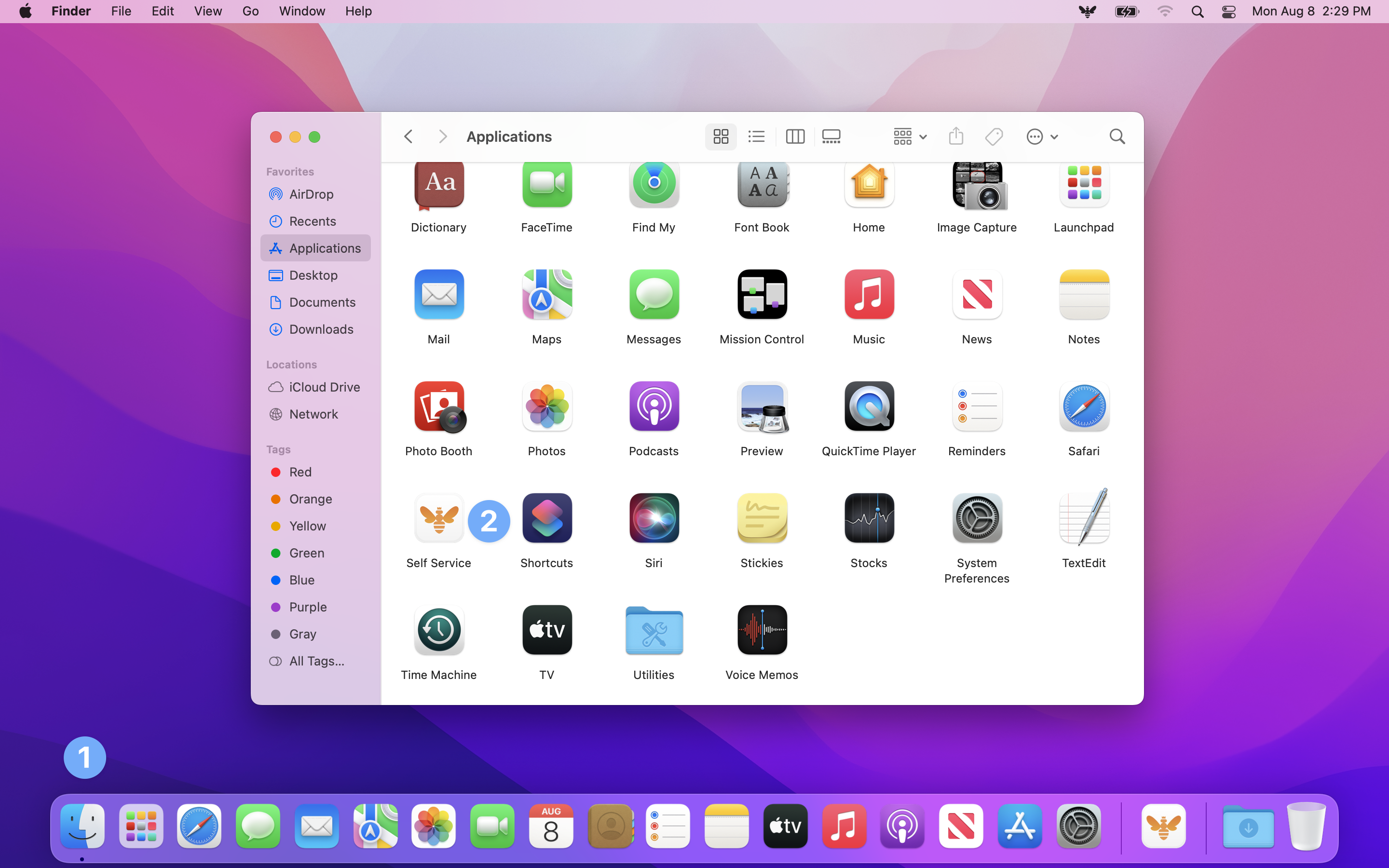Launch QuickTime Player from Applications
The image size is (1389, 868).
click(x=869, y=407)
